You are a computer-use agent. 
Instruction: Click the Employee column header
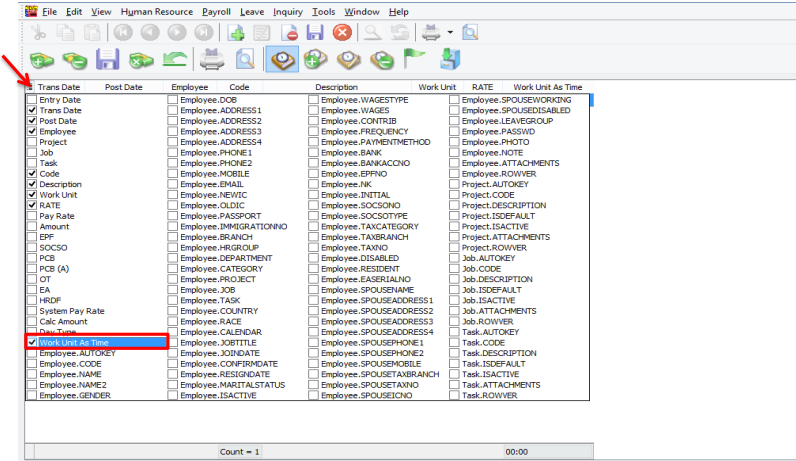tap(190, 87)
